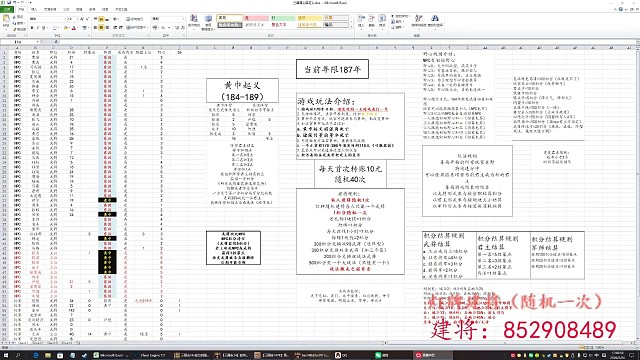Toggle Wrap Text
The height and width of the screenshot is (360, 640).
pos(134,19)
